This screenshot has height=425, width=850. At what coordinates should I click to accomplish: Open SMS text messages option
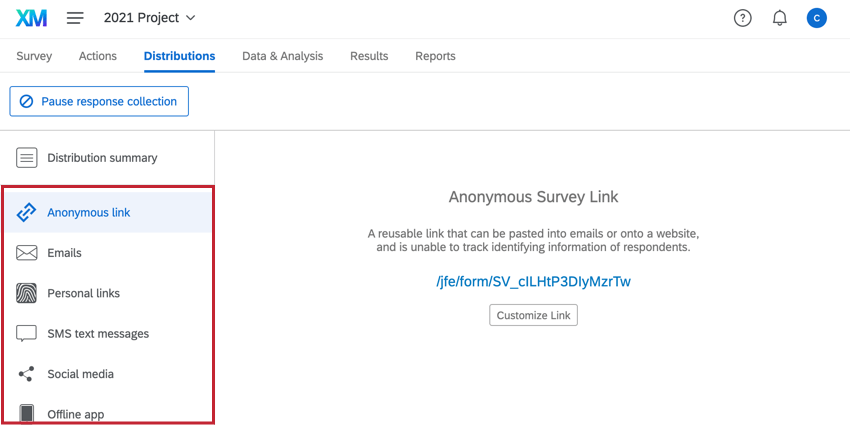107,334
